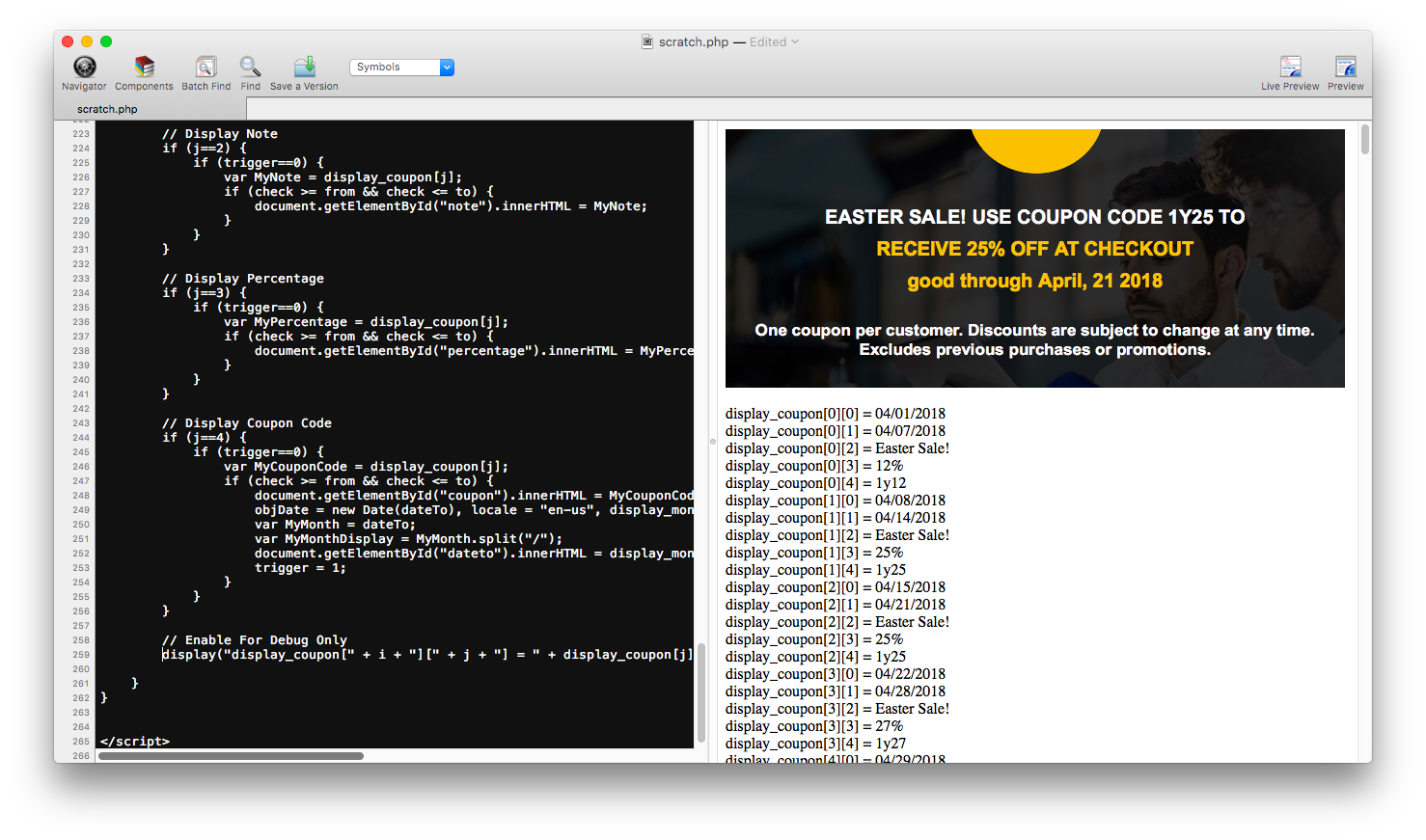The height and width of the screenshot is (840, 1426).
Task: Click line 'var MyMonthDisplay = MyMonth.split'
Action: click(x=408, y=539)
